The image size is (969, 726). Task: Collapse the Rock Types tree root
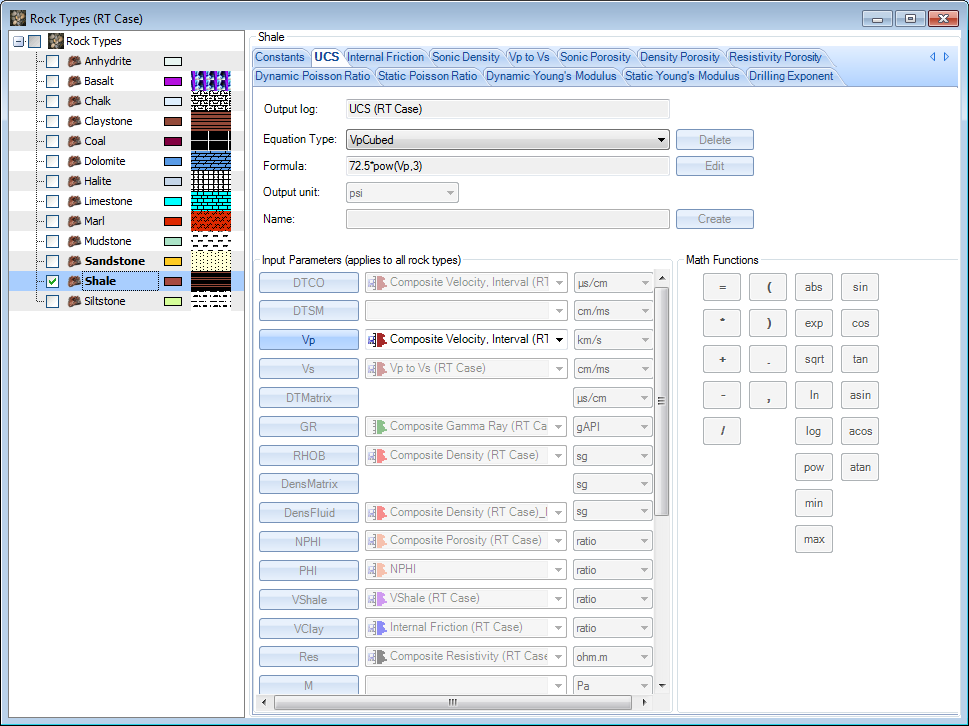[x=19, y=41]
